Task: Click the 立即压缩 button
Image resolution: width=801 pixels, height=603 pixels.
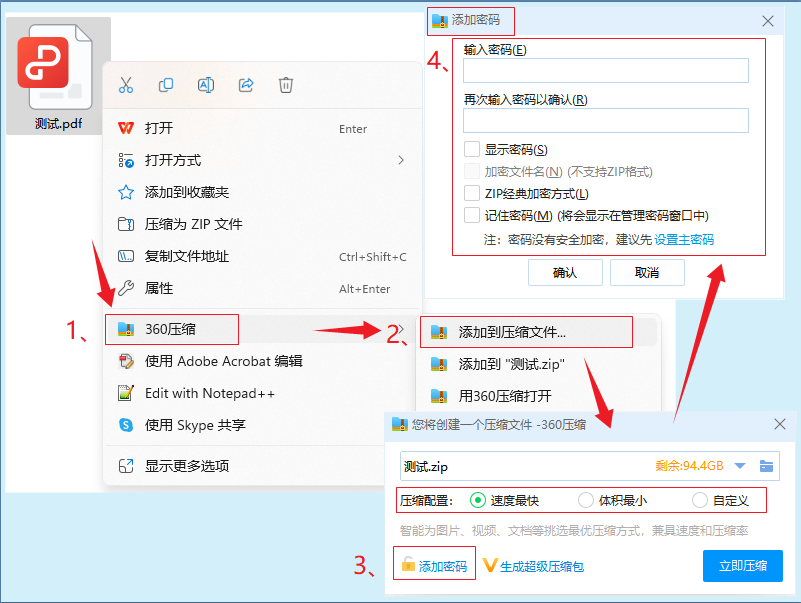Action: [743, 566]
